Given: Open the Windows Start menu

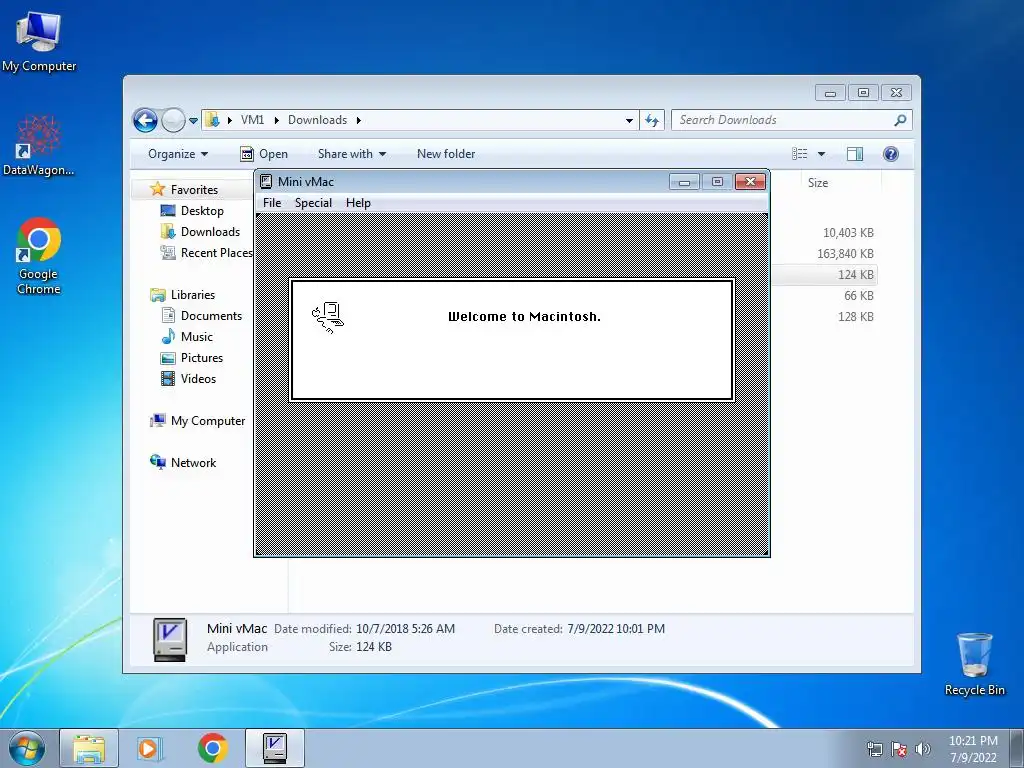Looking at the screenshot, I should [x=27, y=748].
